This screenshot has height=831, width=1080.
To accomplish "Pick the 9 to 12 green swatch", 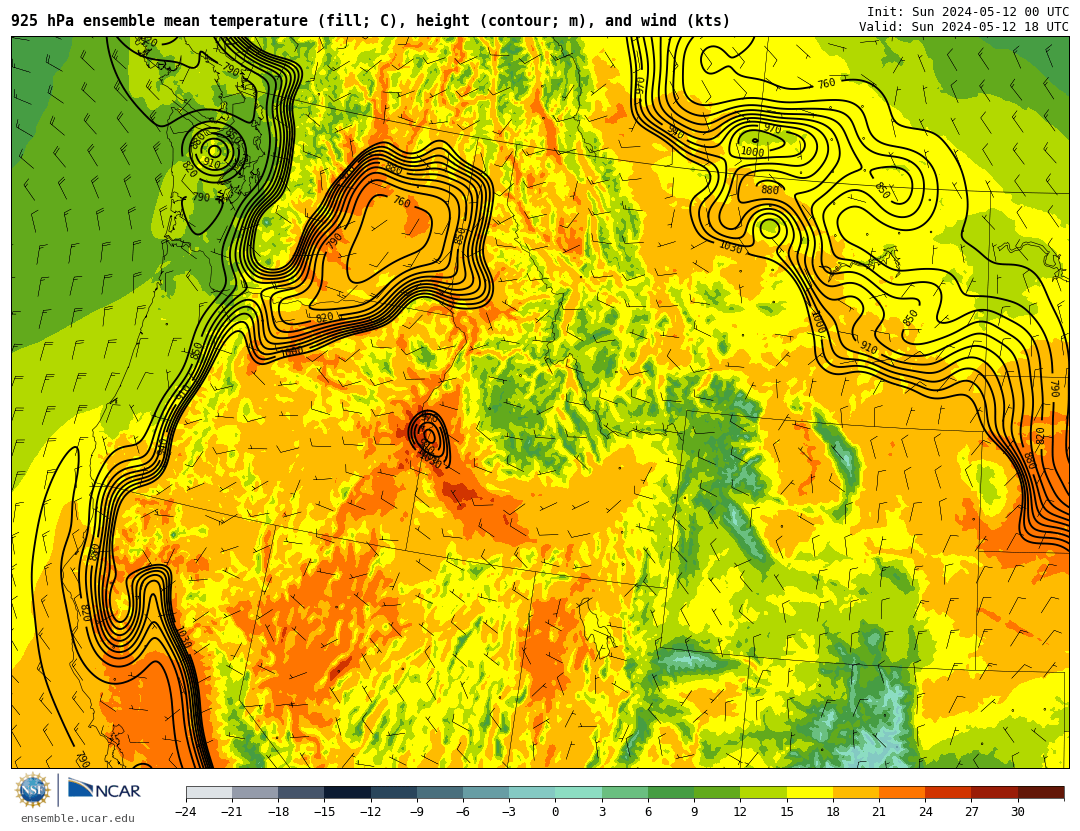I will pyautogui.click(x=717, y=792).
